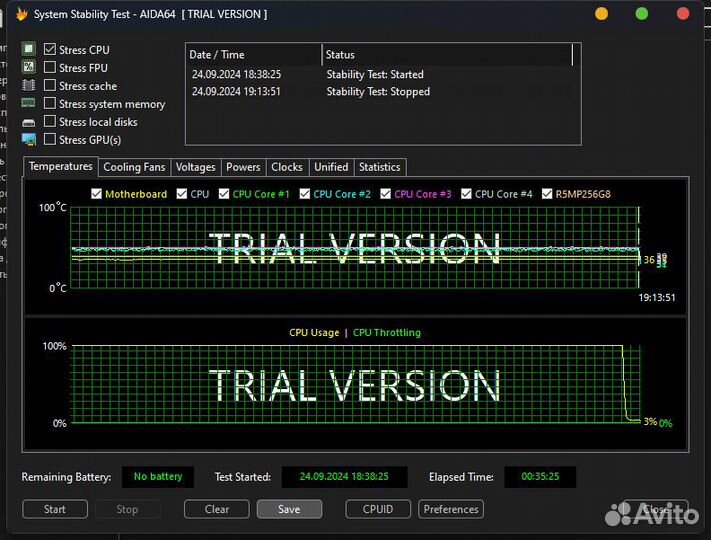Screen dimensions: 711x540
Task: Open the Clocks tab
Action: [x=287, y=167]
